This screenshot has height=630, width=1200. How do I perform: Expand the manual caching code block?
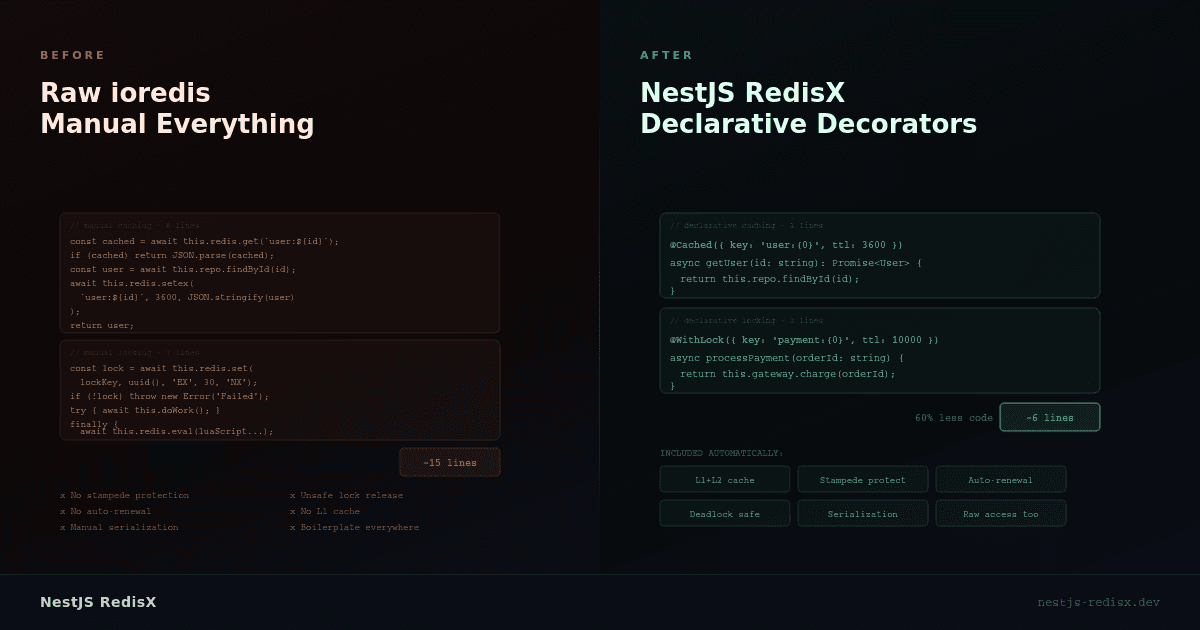(x=280, y=272)
